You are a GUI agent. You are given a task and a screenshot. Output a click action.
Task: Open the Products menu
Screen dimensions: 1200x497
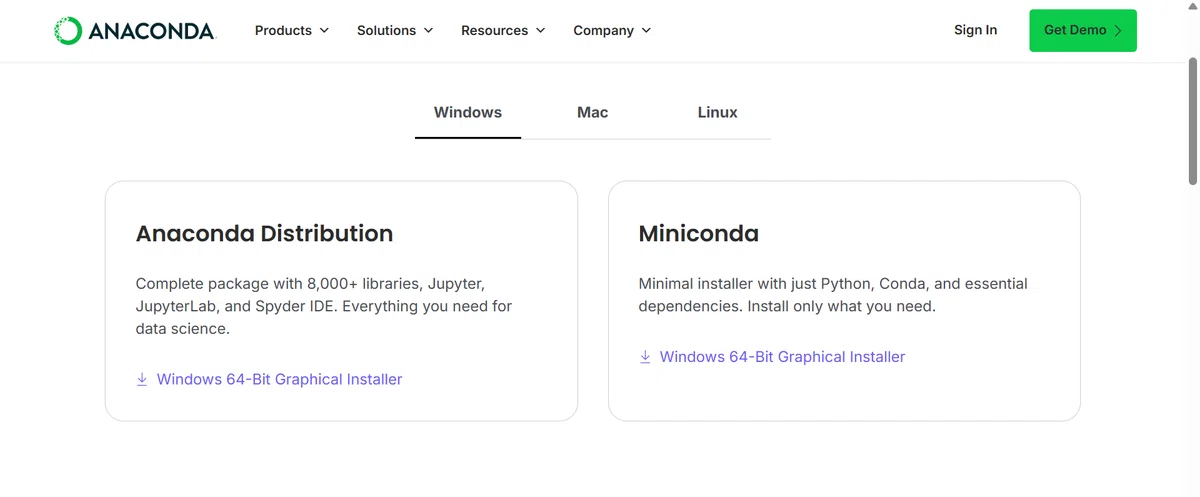click(x=292, y=30)
